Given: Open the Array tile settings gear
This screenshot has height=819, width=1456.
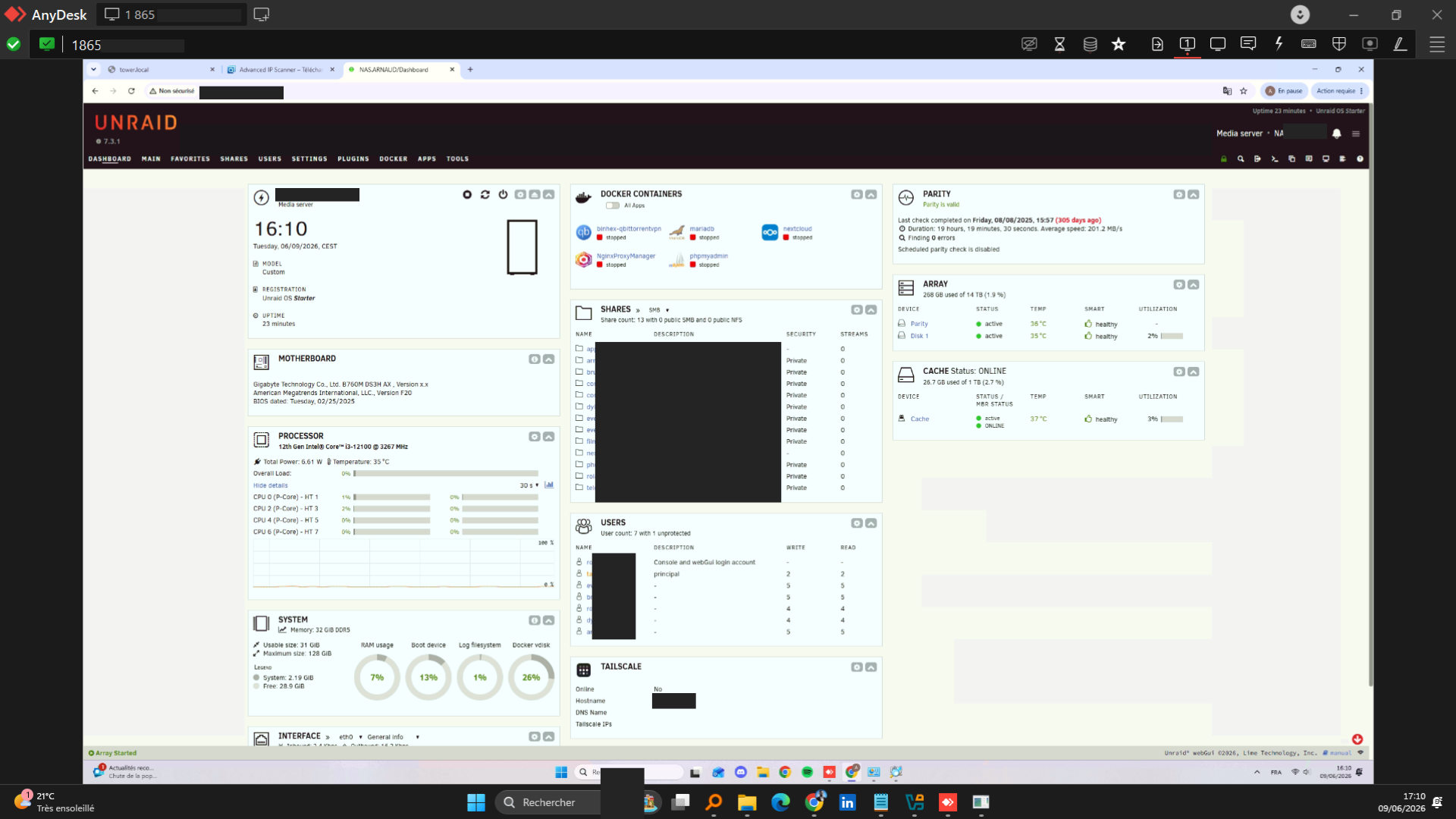Looking at the screenshot, I should (1179, 285).
